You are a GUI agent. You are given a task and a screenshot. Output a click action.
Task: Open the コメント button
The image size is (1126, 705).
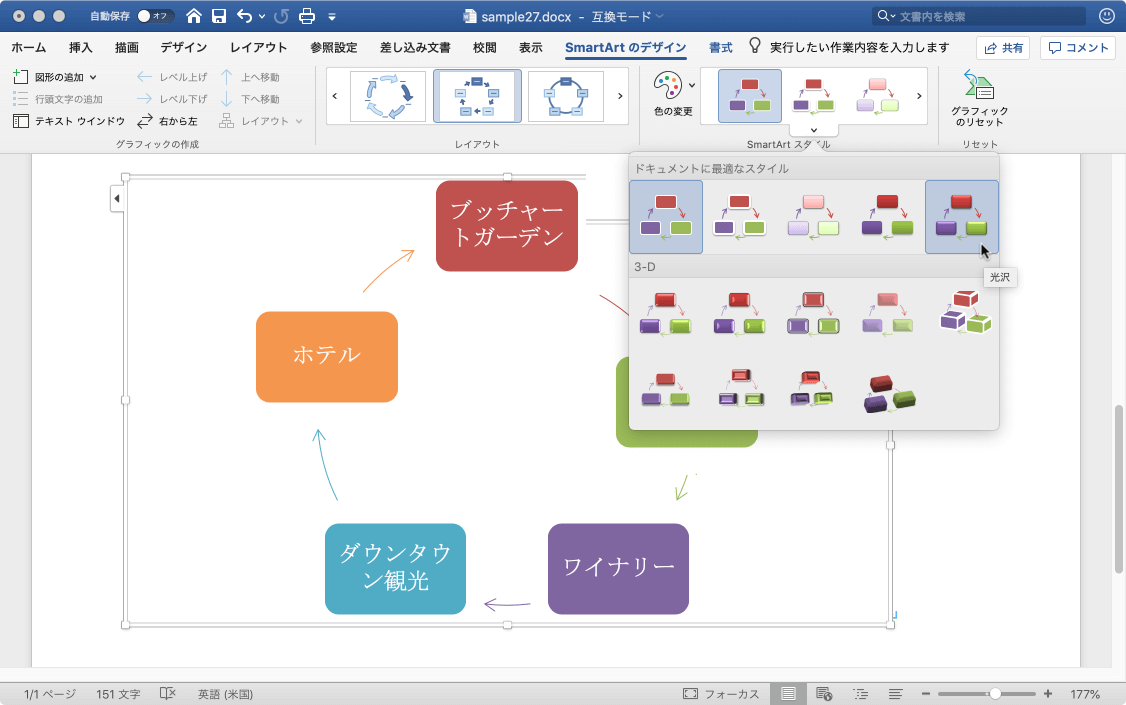coord(1078,47)
